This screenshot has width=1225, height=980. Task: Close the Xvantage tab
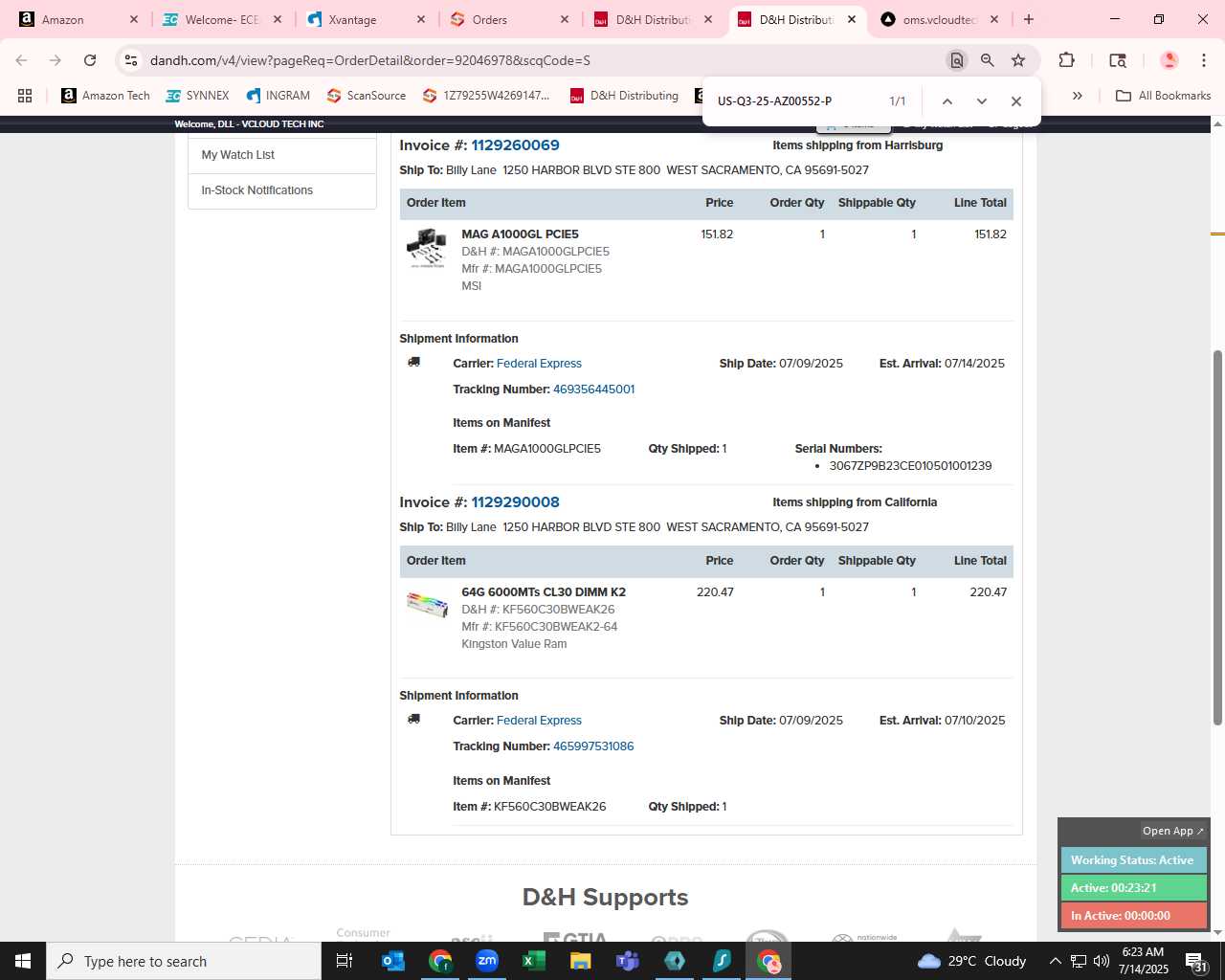pos(421,19)
